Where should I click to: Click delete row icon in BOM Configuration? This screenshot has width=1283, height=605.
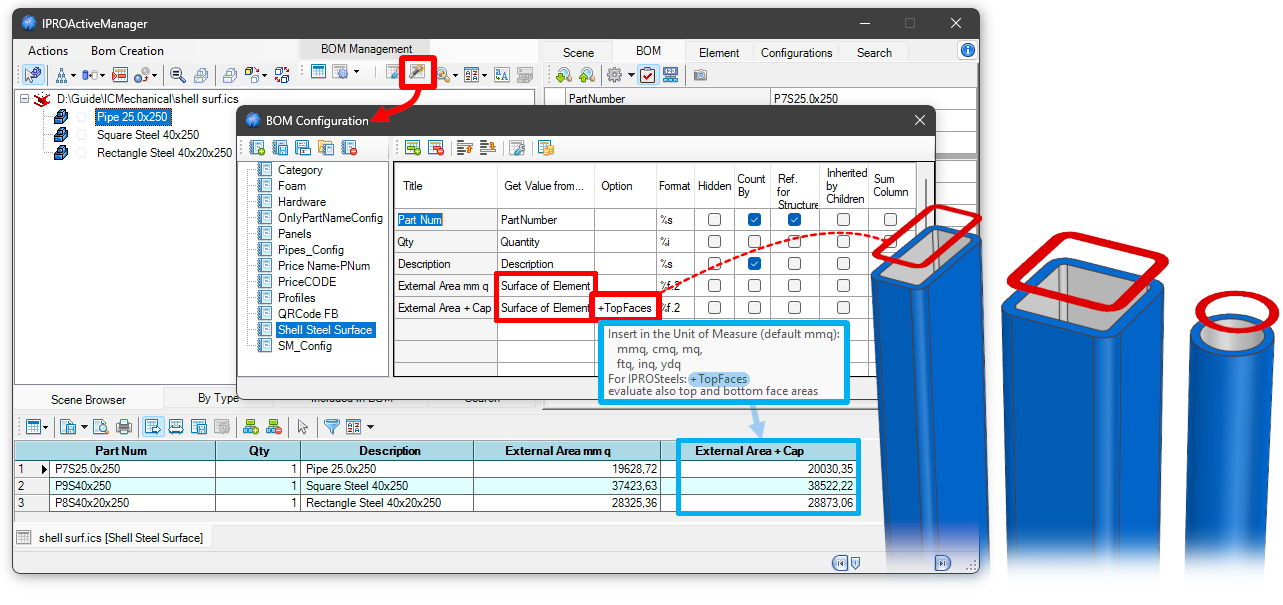pyautogui.click(x=435, y=148)
